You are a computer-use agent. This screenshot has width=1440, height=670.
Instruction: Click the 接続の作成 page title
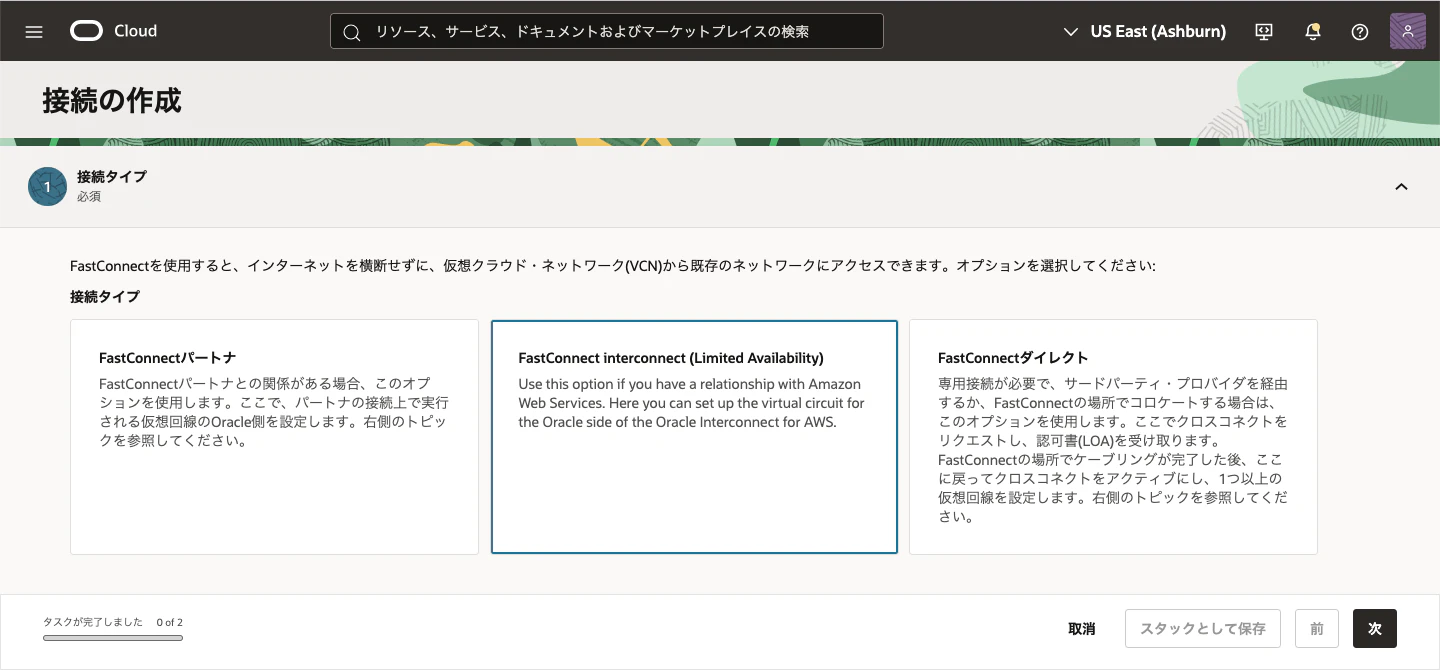pos(112,100)
